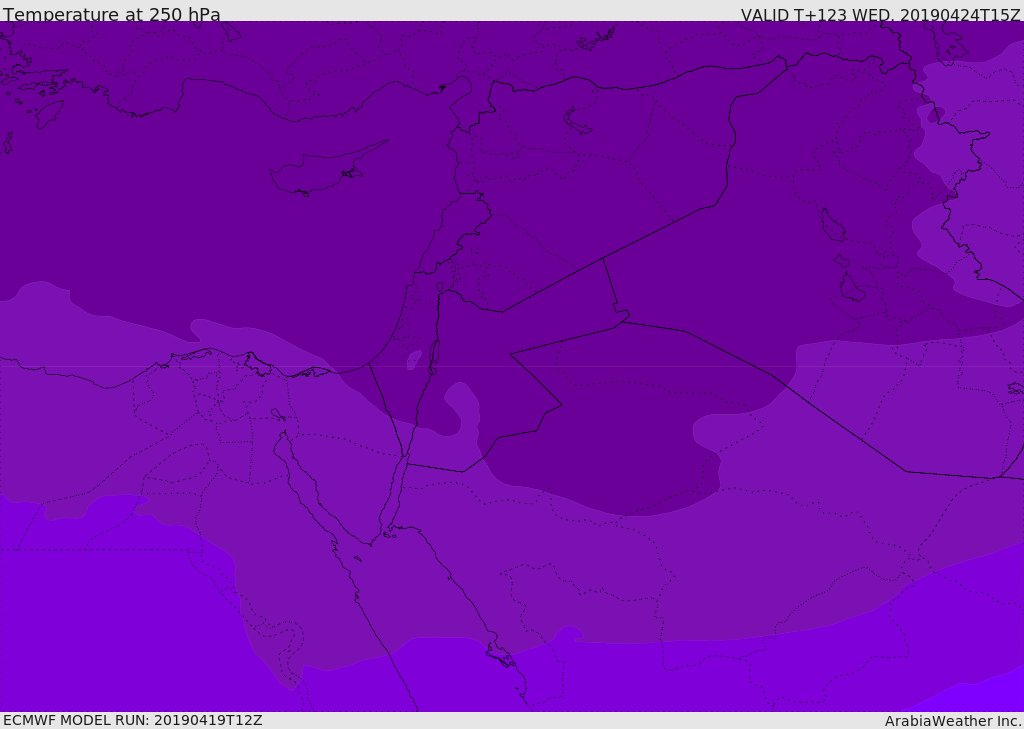
Task: Click the VALID T+123 timestamp text
Action: [880, 14]
